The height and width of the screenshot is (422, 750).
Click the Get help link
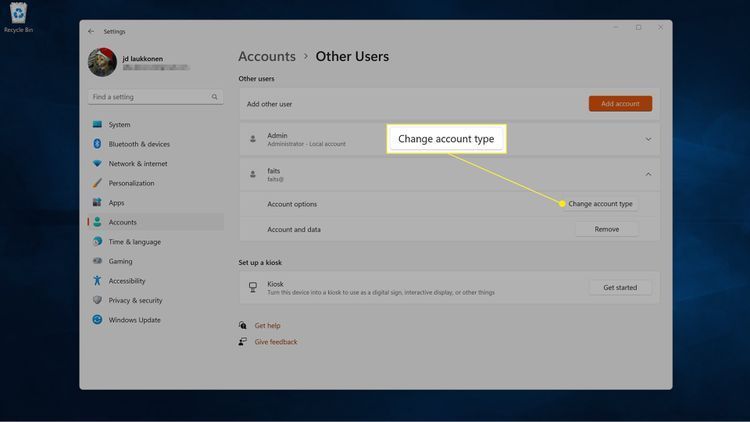click(267, 326)
